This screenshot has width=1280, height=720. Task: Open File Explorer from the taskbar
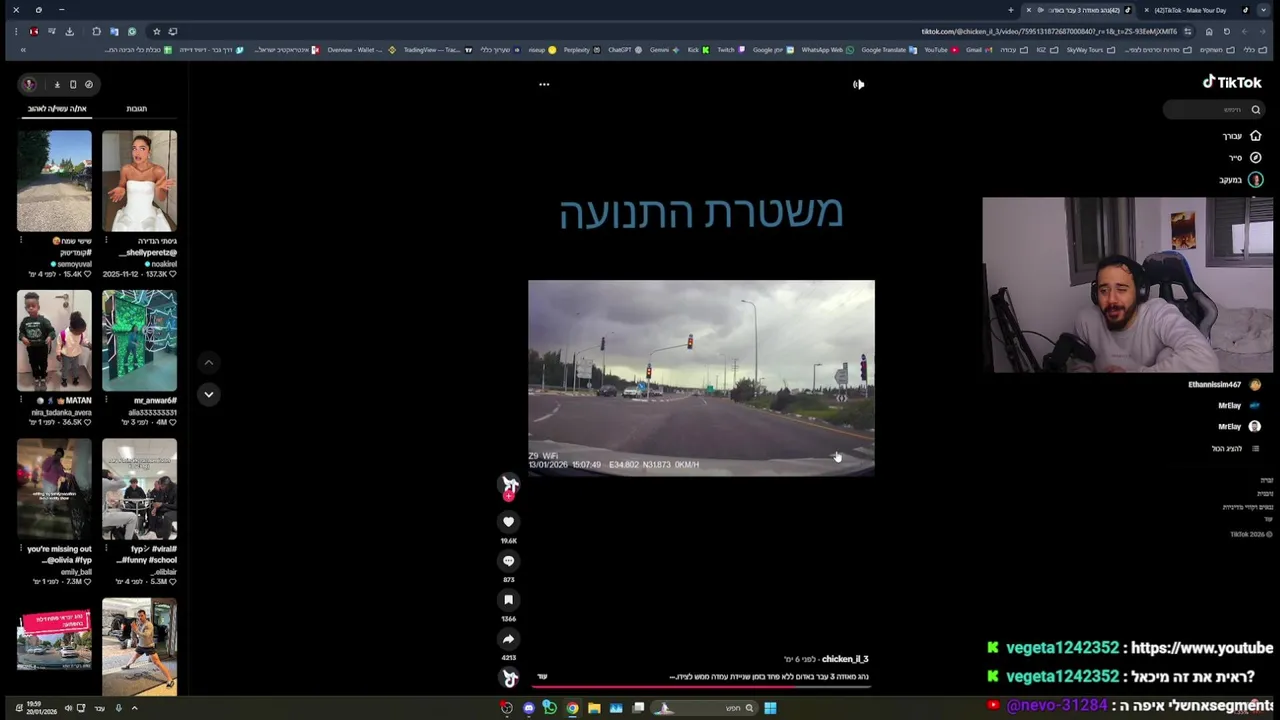pyautogui.click(x=594, y=708)
